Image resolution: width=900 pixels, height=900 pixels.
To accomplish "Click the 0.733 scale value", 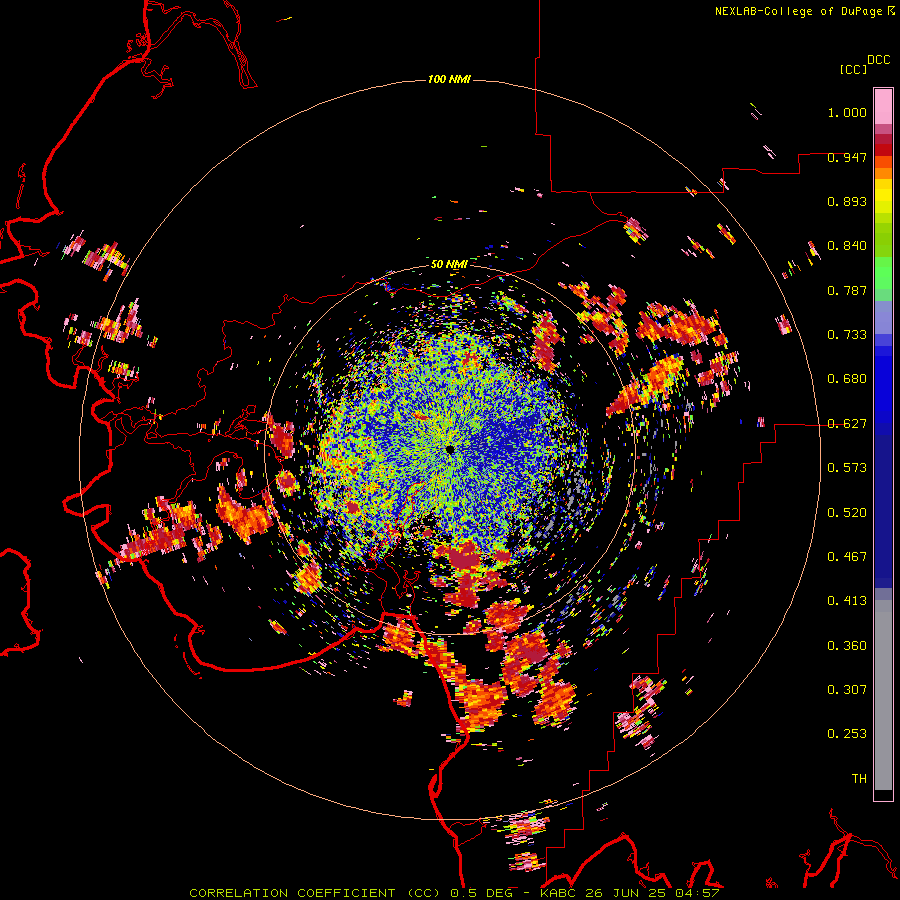I will point(847,335).
